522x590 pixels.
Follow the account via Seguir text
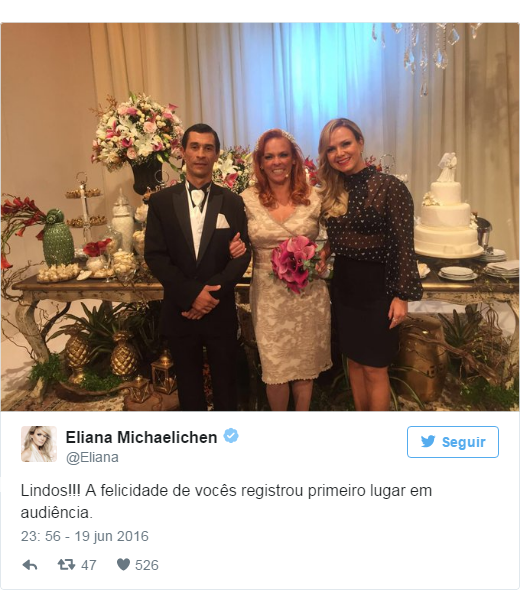[x=464, y=442]
